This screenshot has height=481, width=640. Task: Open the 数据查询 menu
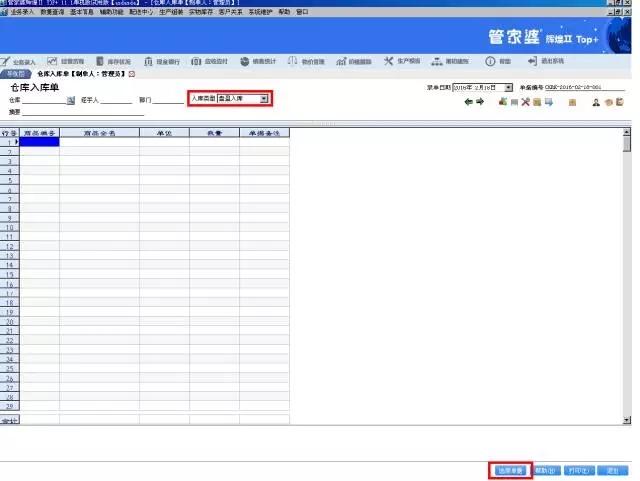52,12
